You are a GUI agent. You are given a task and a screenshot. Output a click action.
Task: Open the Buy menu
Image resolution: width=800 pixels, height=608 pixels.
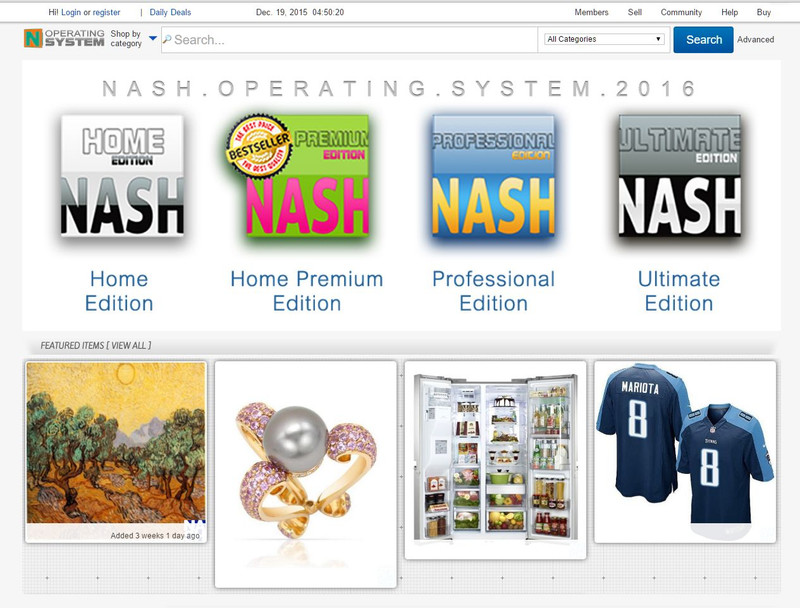[764, 12]
